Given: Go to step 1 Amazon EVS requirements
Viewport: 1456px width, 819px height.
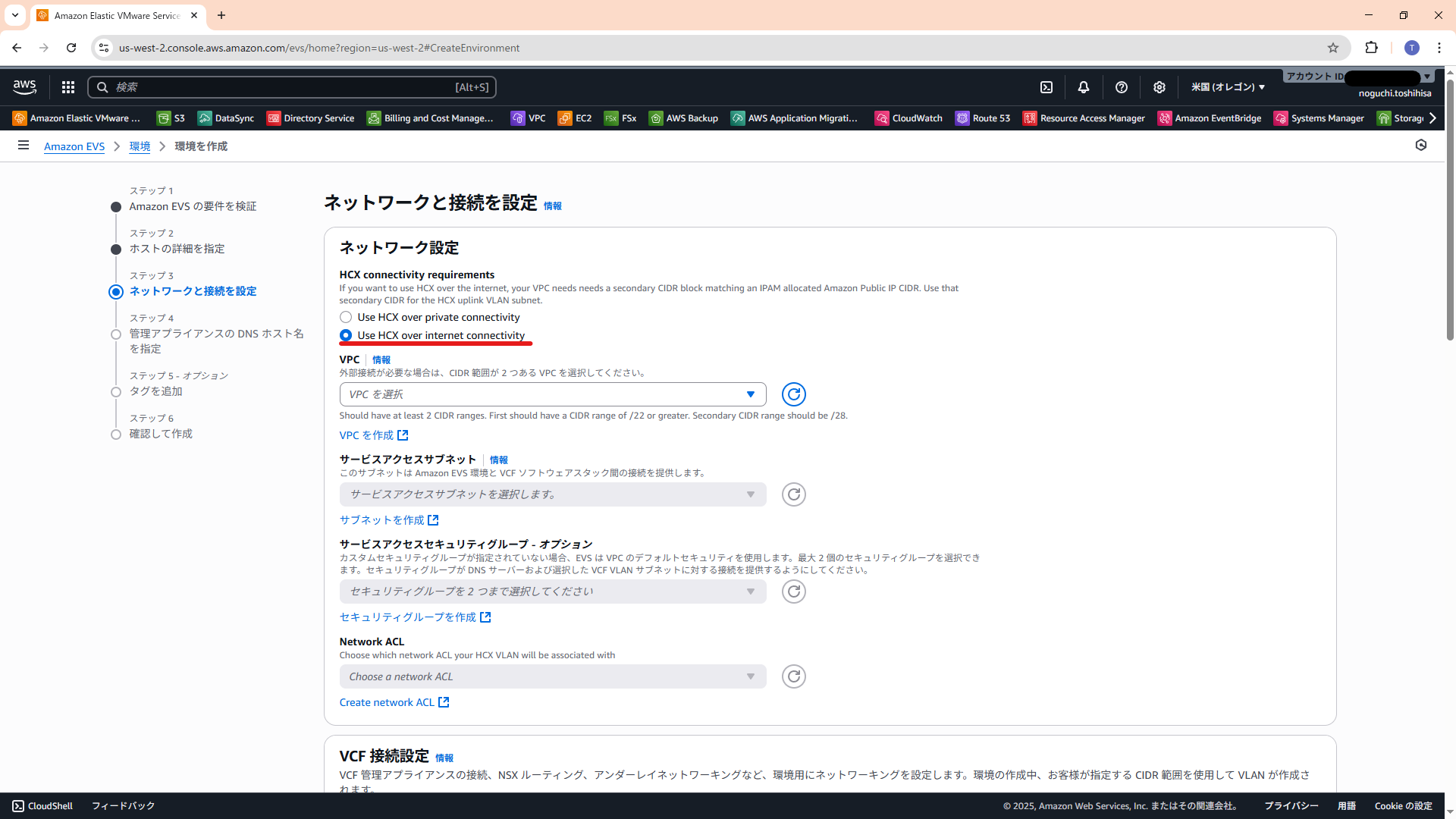Looking at the screenshot, I should pyautogui.click(x=193, y=206).
